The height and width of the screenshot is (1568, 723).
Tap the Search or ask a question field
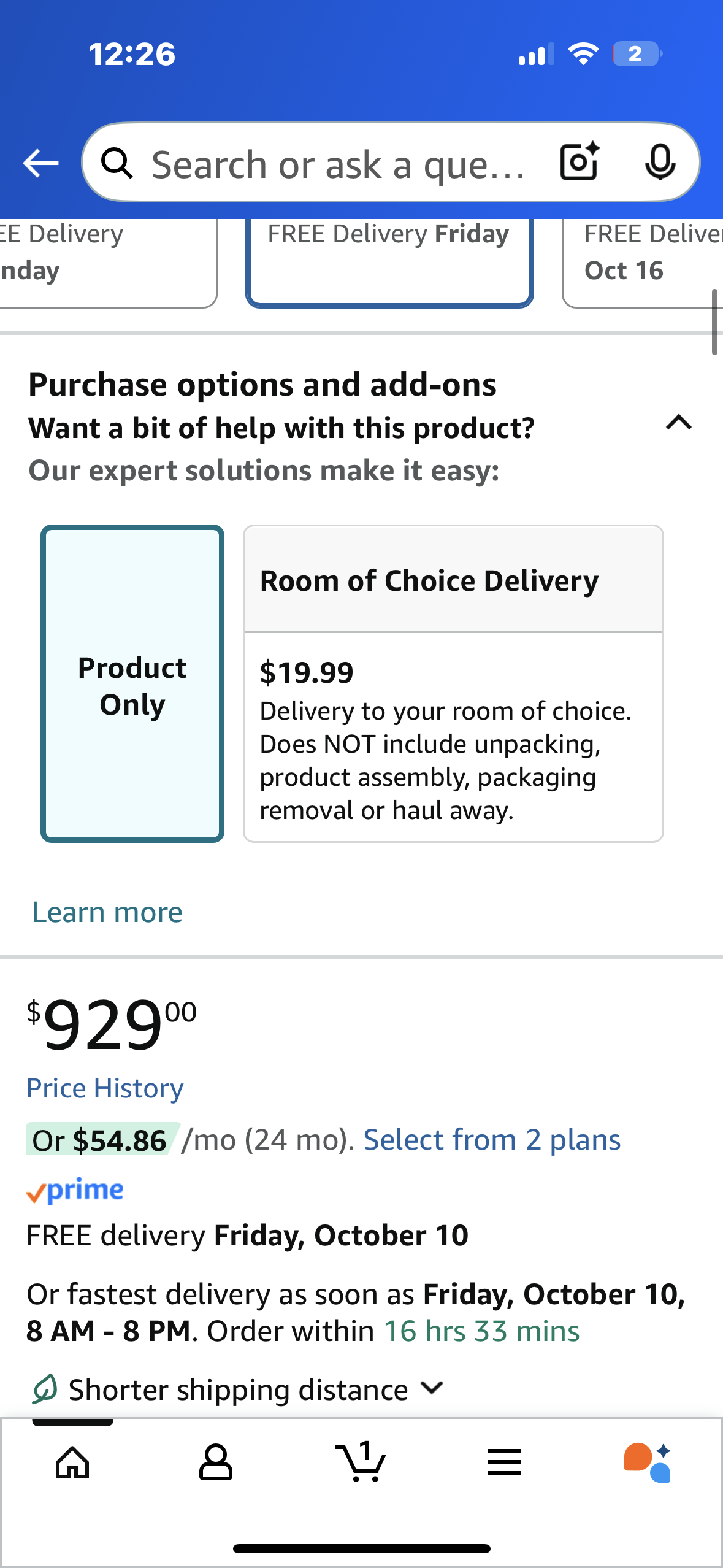coord(337,164)
